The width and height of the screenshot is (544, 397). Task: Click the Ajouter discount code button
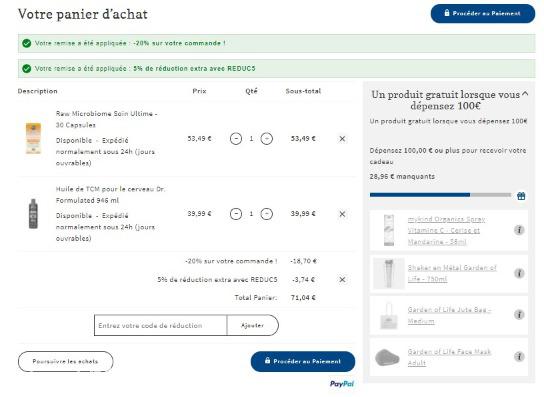click(x=253, y=326)
